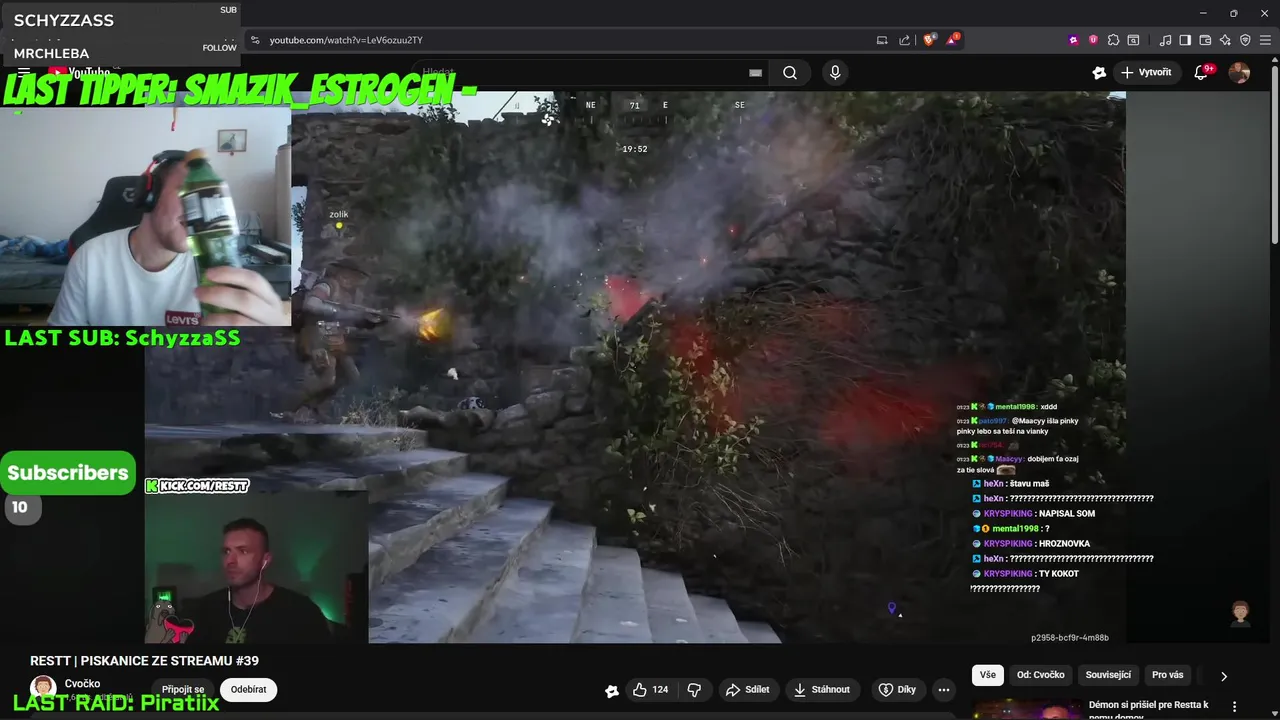Open the Brave Shields lion icon
This screenshot has height=720, width=1280.
[929, 40]
